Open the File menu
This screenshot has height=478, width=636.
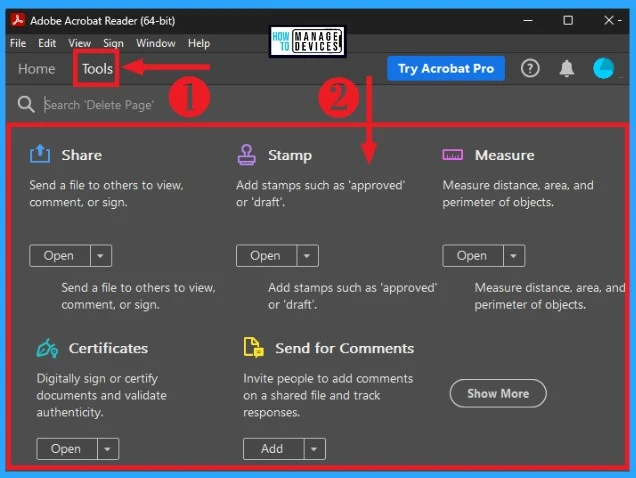coord(18,43)
